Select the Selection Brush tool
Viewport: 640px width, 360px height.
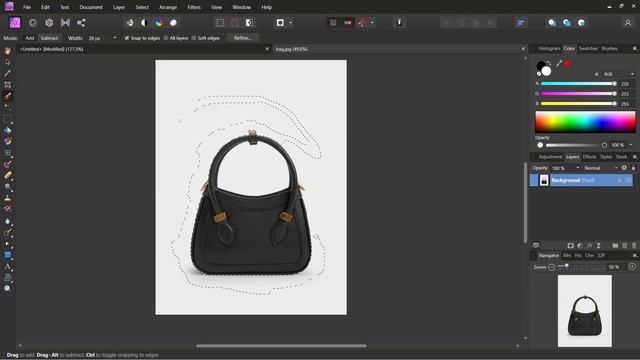click(7, 96)
